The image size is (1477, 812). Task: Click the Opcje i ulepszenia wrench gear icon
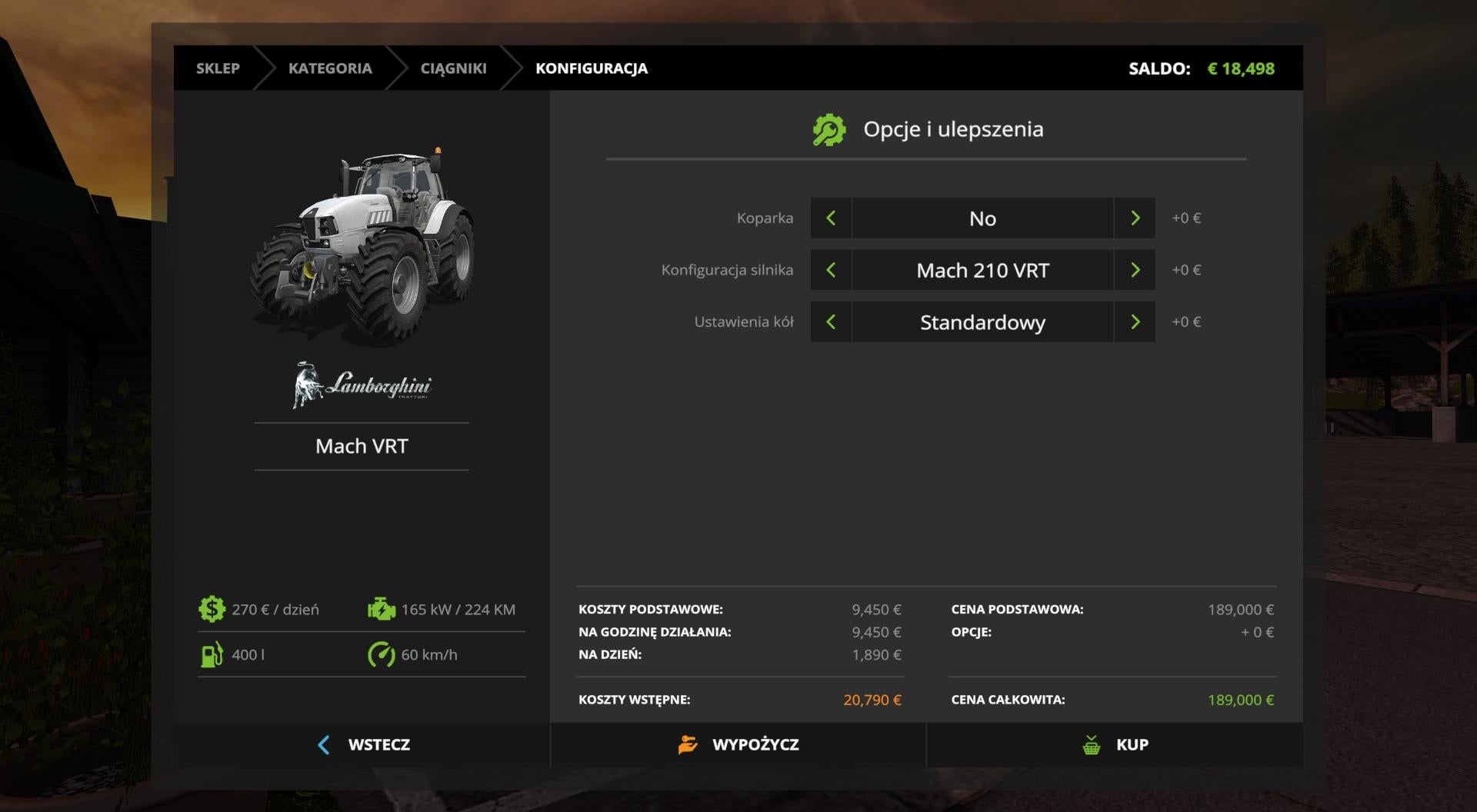coord(829,130)
